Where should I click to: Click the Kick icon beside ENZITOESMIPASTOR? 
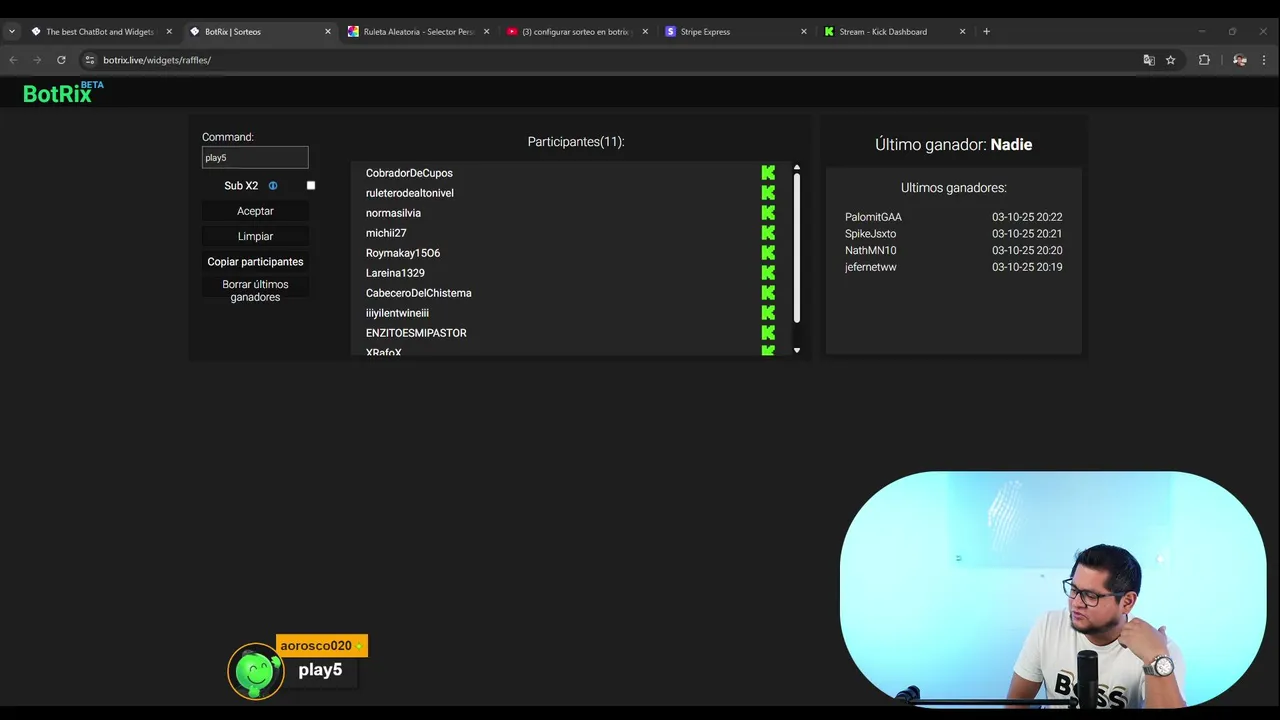pyautogui.click(x=768, y=333)
